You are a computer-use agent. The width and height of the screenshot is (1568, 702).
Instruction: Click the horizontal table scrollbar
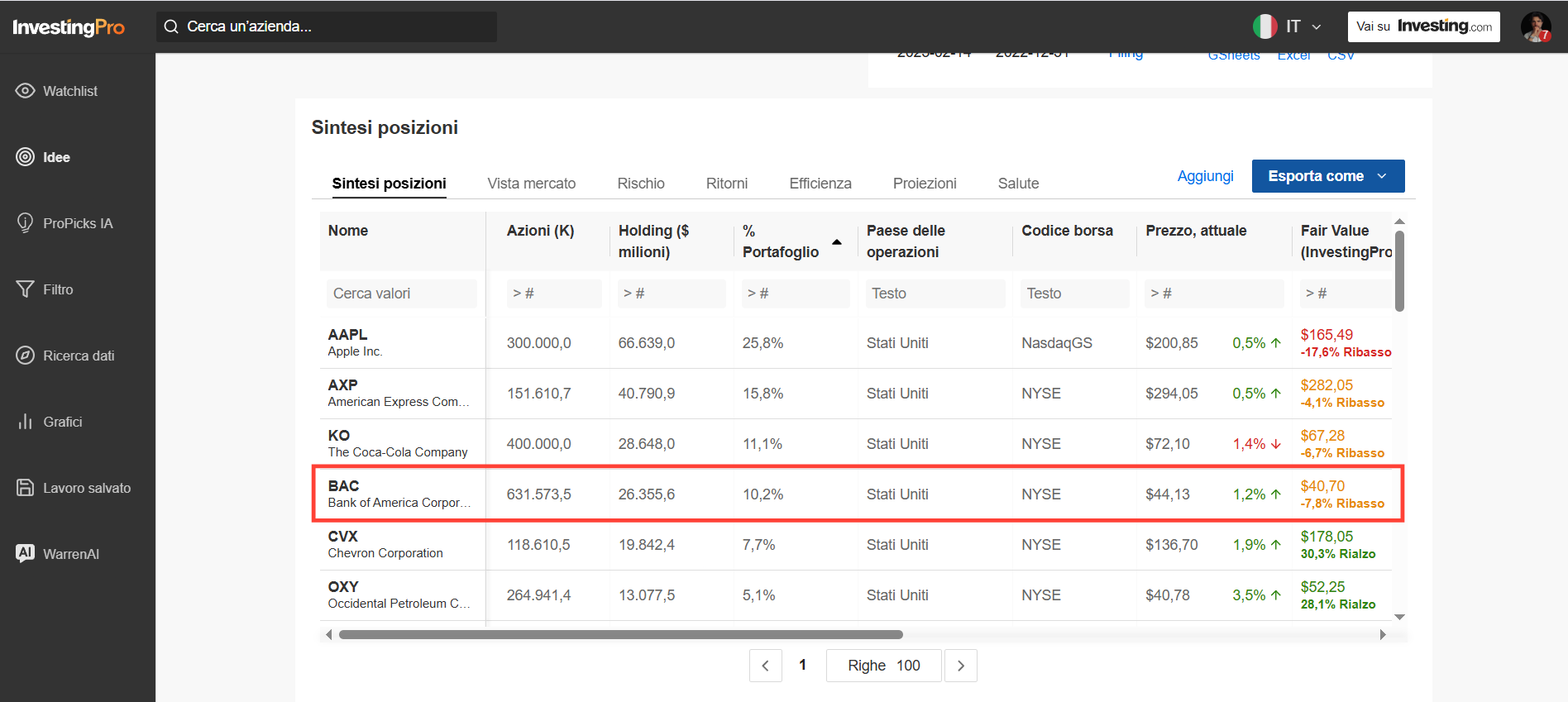tap(621, 635)
